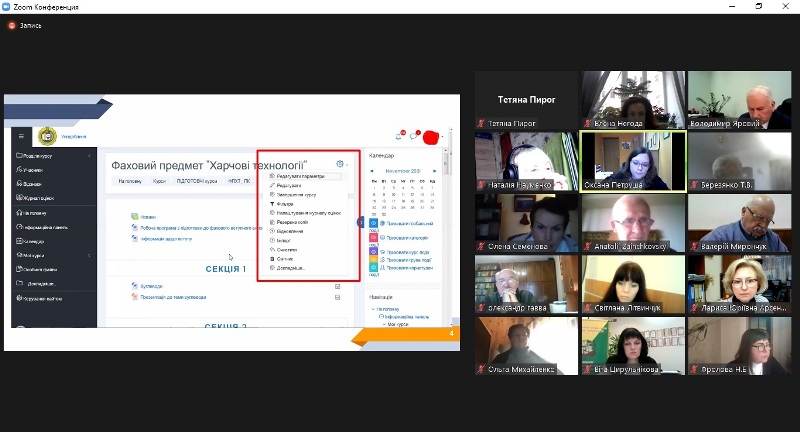Go to the next calendar month
The image size is (800, 432).
(x=434, y=171)
